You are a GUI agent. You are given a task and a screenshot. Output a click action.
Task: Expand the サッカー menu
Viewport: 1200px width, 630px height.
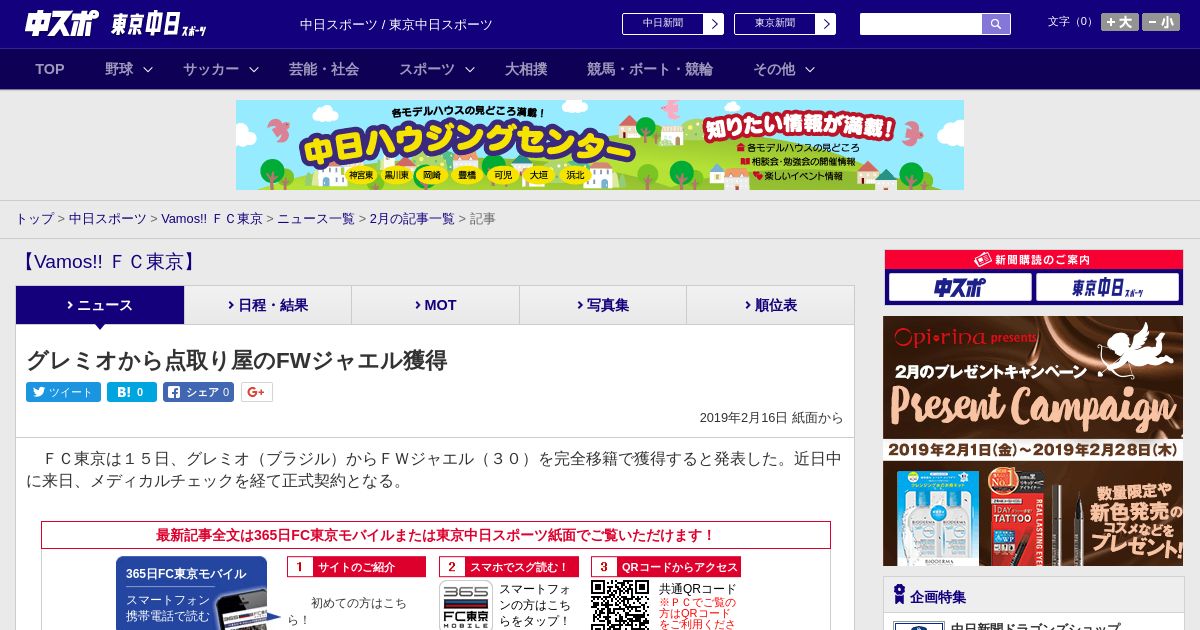(x=221, y=69)
